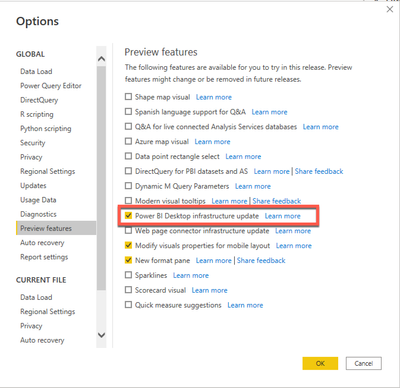The height and width of the screenshot is (388, 400).
Task: Click the sidebar scroll up arrow
Action: coord(101,59)
